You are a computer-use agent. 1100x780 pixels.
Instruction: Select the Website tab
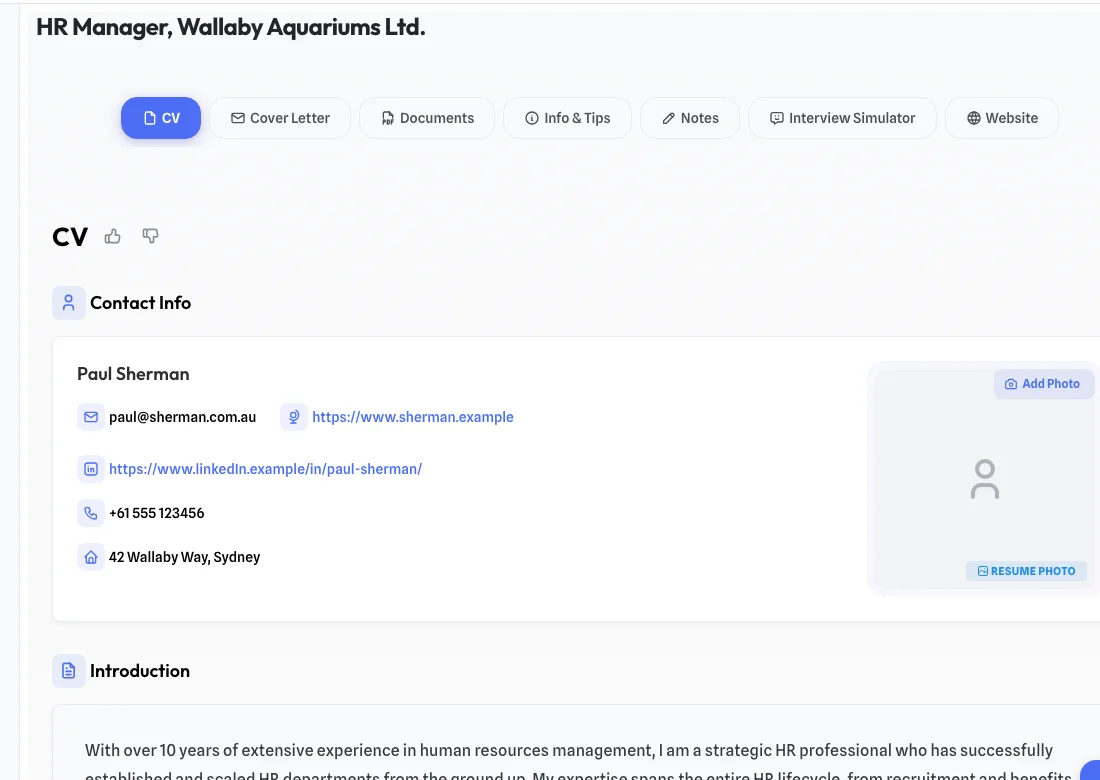click(1002, 118)
